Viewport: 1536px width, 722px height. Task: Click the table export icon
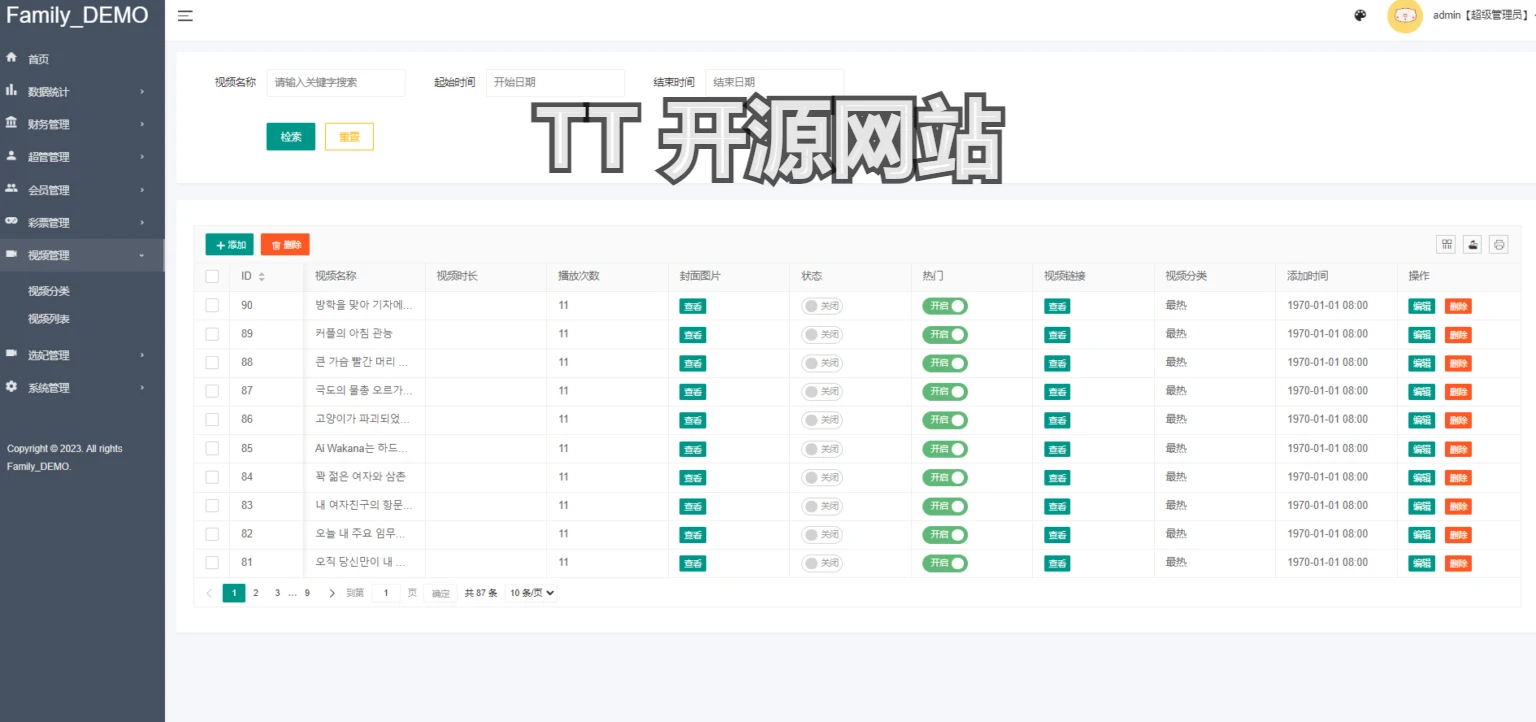click(x=1472, y=244)
